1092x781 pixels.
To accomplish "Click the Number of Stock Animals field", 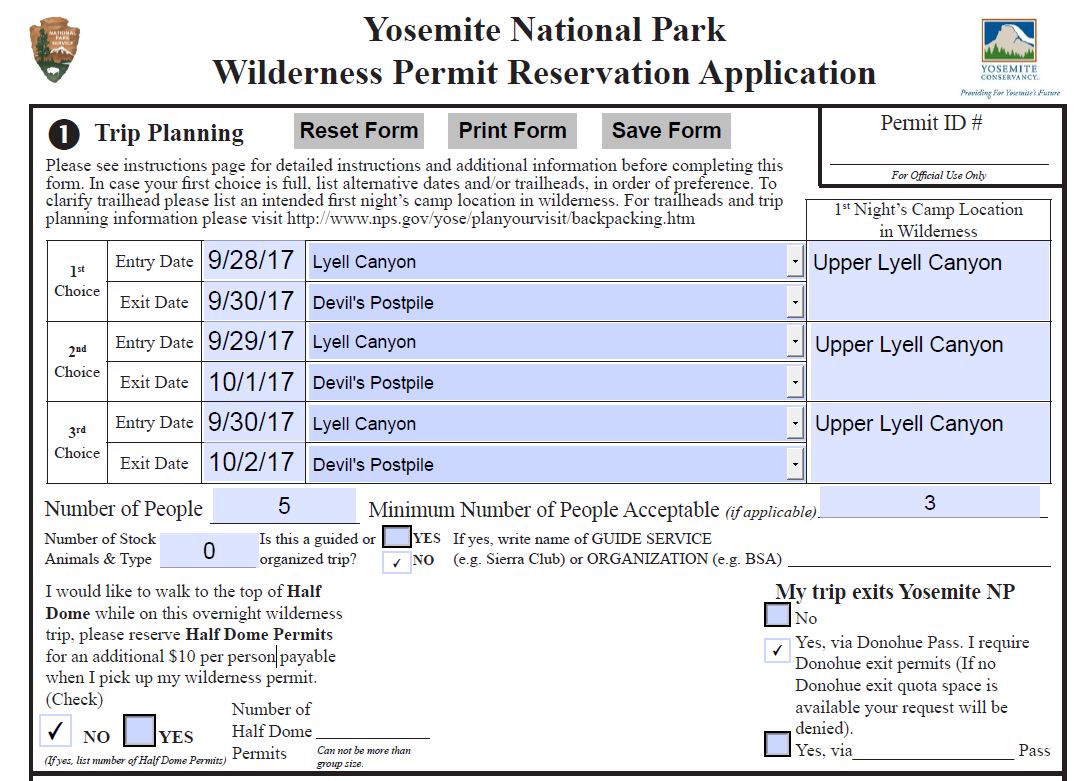I will click(x=209, y=550).
